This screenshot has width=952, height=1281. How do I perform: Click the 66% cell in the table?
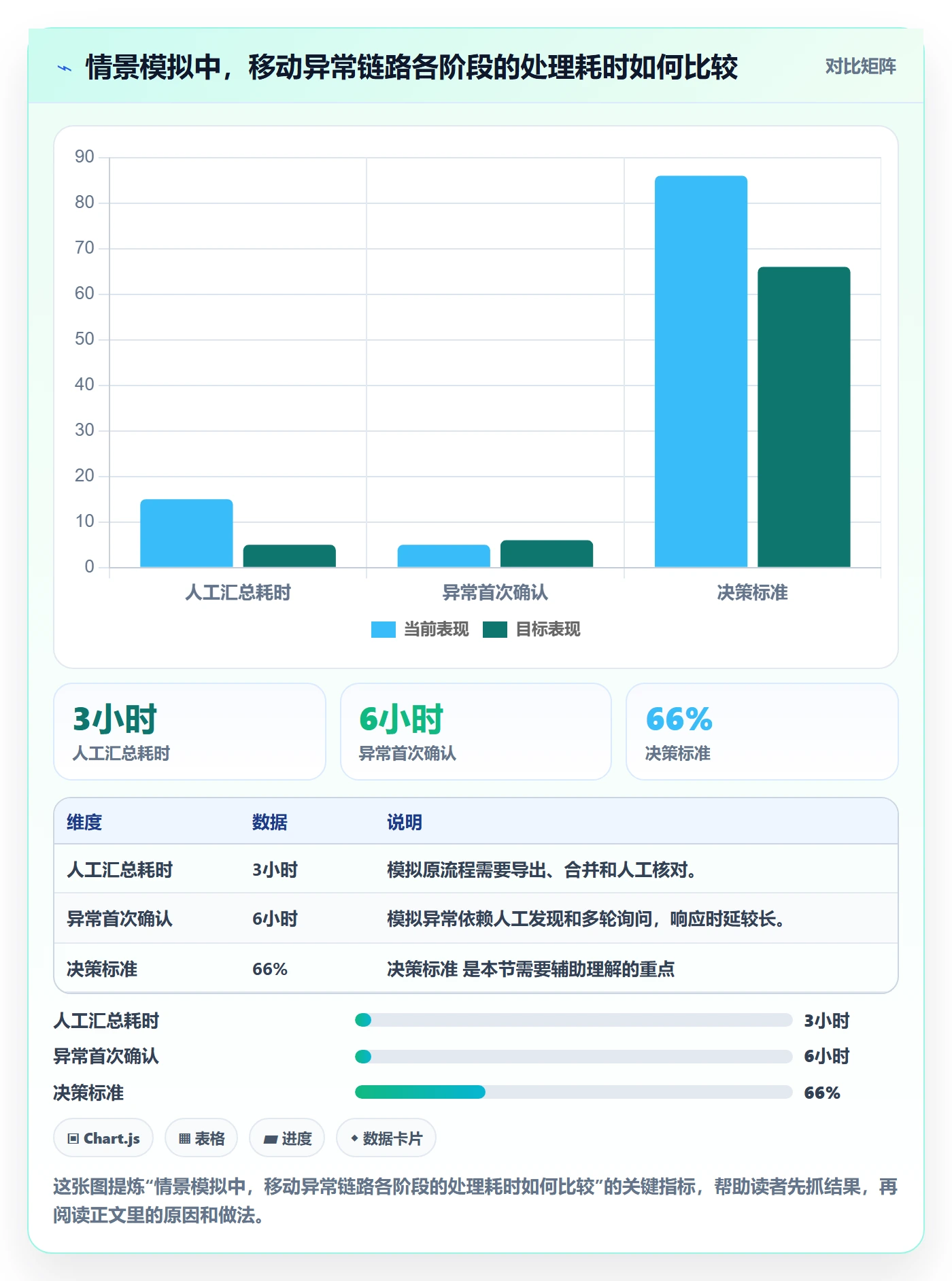pyautogui.click(x=270, y=969)
